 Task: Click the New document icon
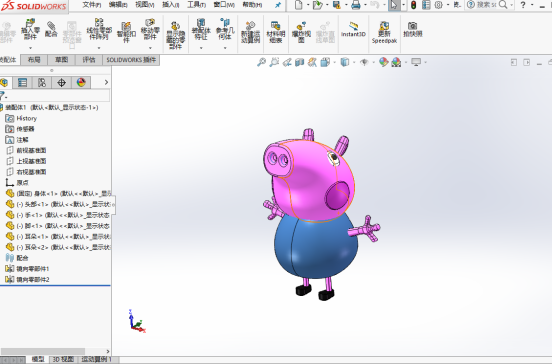[298, 5]
